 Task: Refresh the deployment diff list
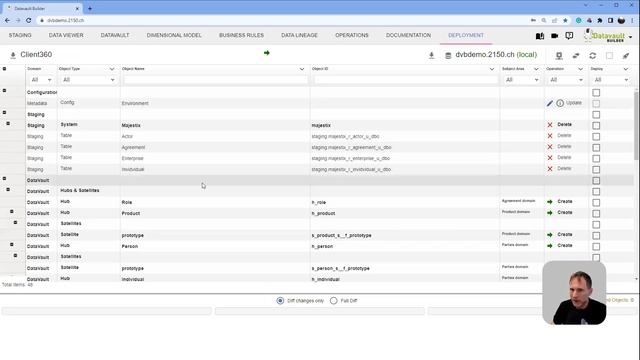click(593, 56)
